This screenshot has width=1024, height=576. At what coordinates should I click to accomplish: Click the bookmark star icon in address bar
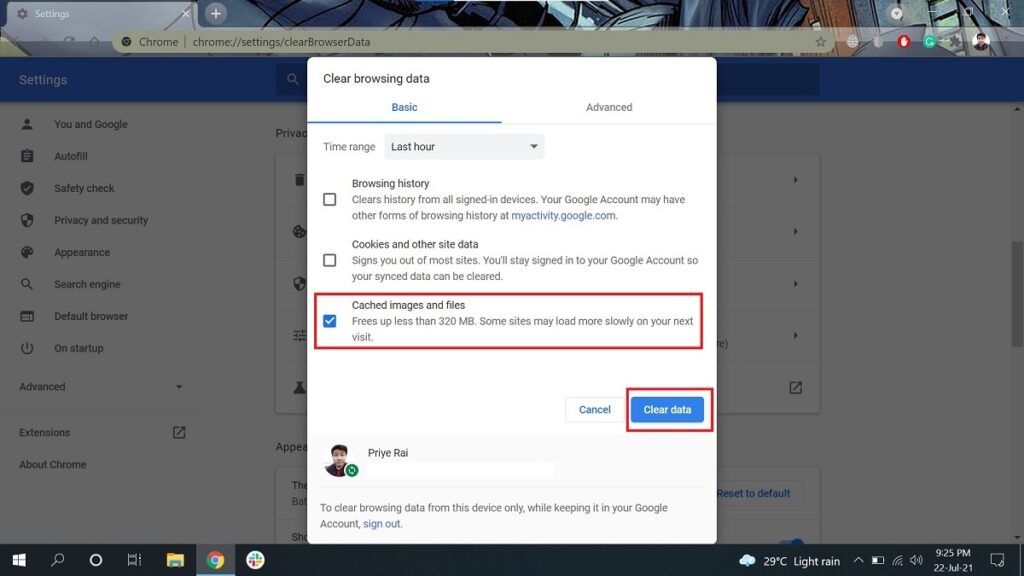820,42
